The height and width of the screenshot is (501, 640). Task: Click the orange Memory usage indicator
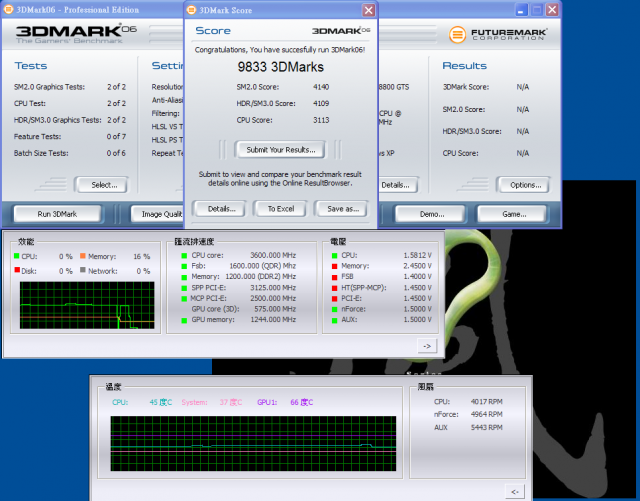tap(83, 256)
